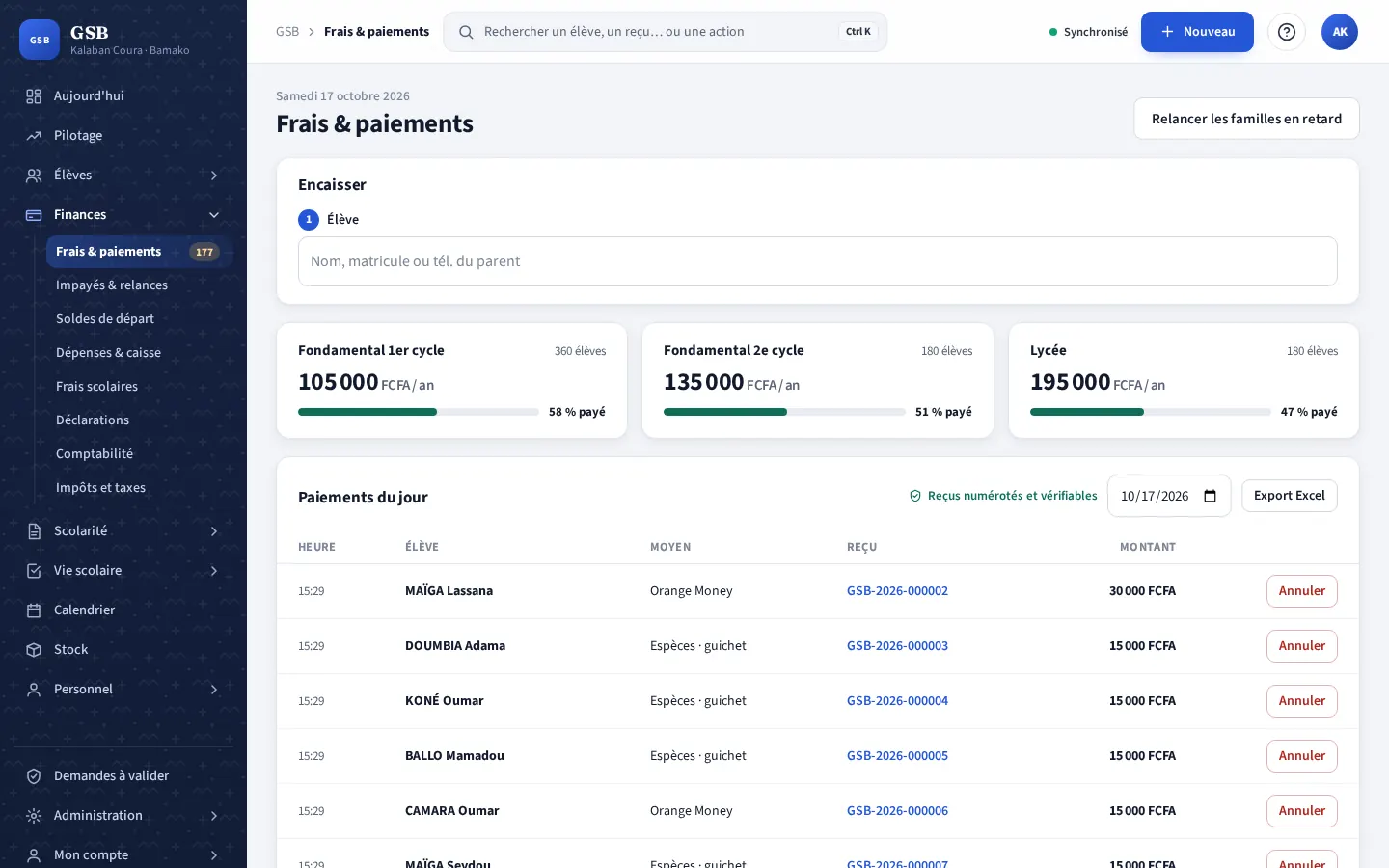Viewport: 1389px width, 868px height.
Task: Click the Finances card icon
Action: pyautogui.click(x=34, y=215)
